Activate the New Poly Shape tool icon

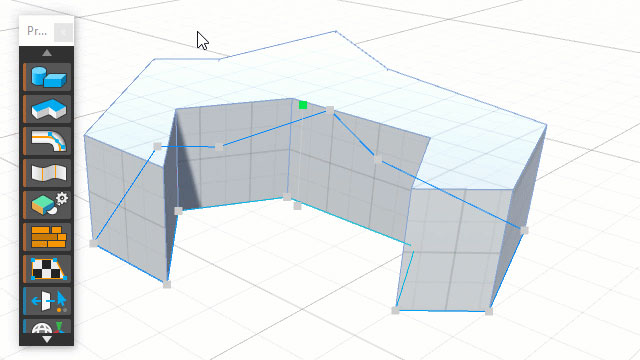47,109
